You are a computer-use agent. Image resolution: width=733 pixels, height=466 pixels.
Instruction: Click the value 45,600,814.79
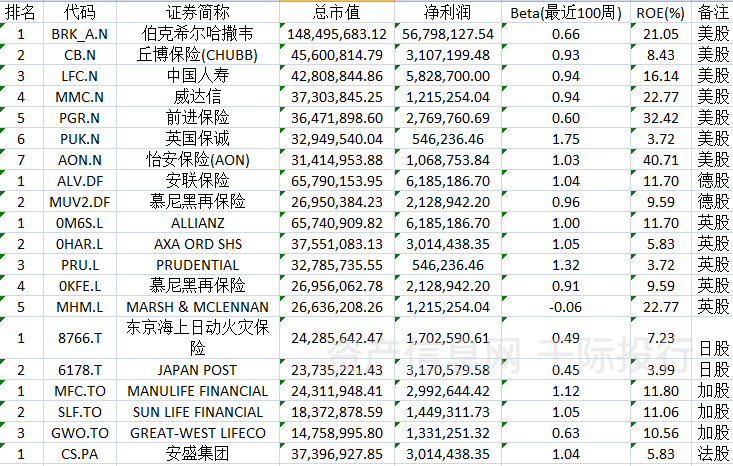[x=337, y=55]
